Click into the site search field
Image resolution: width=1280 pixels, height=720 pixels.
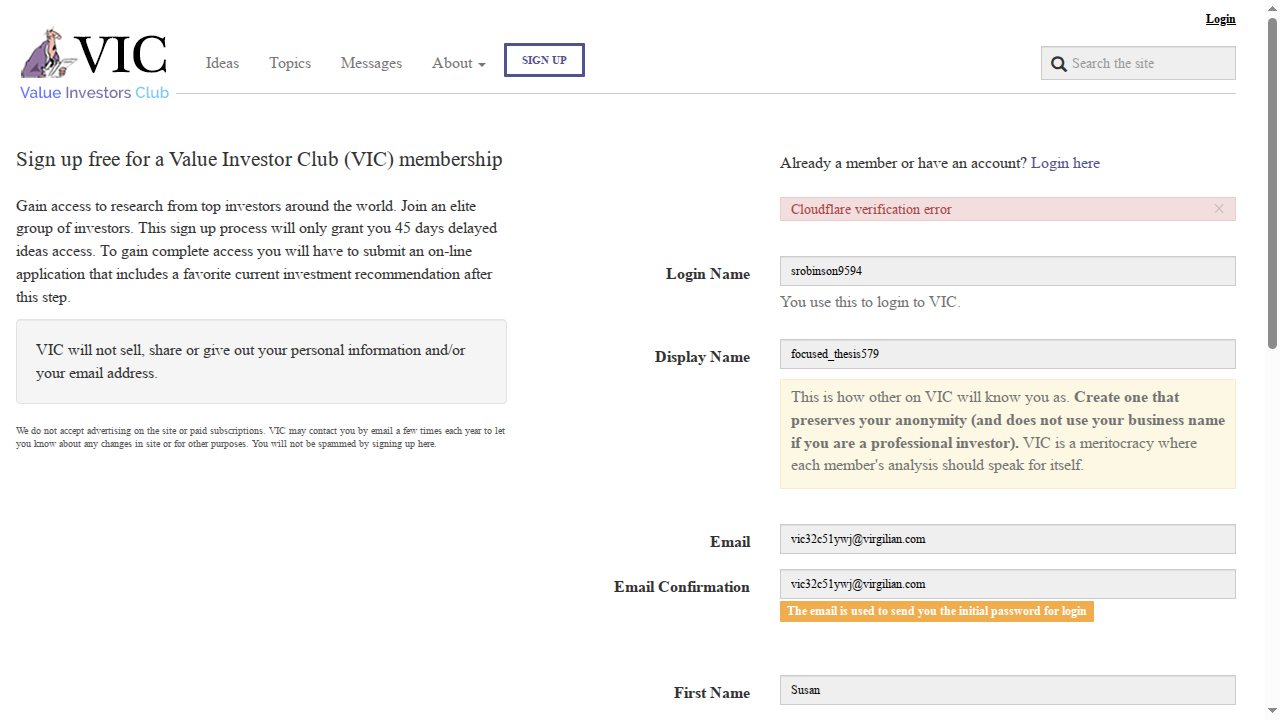point(1150,63)
